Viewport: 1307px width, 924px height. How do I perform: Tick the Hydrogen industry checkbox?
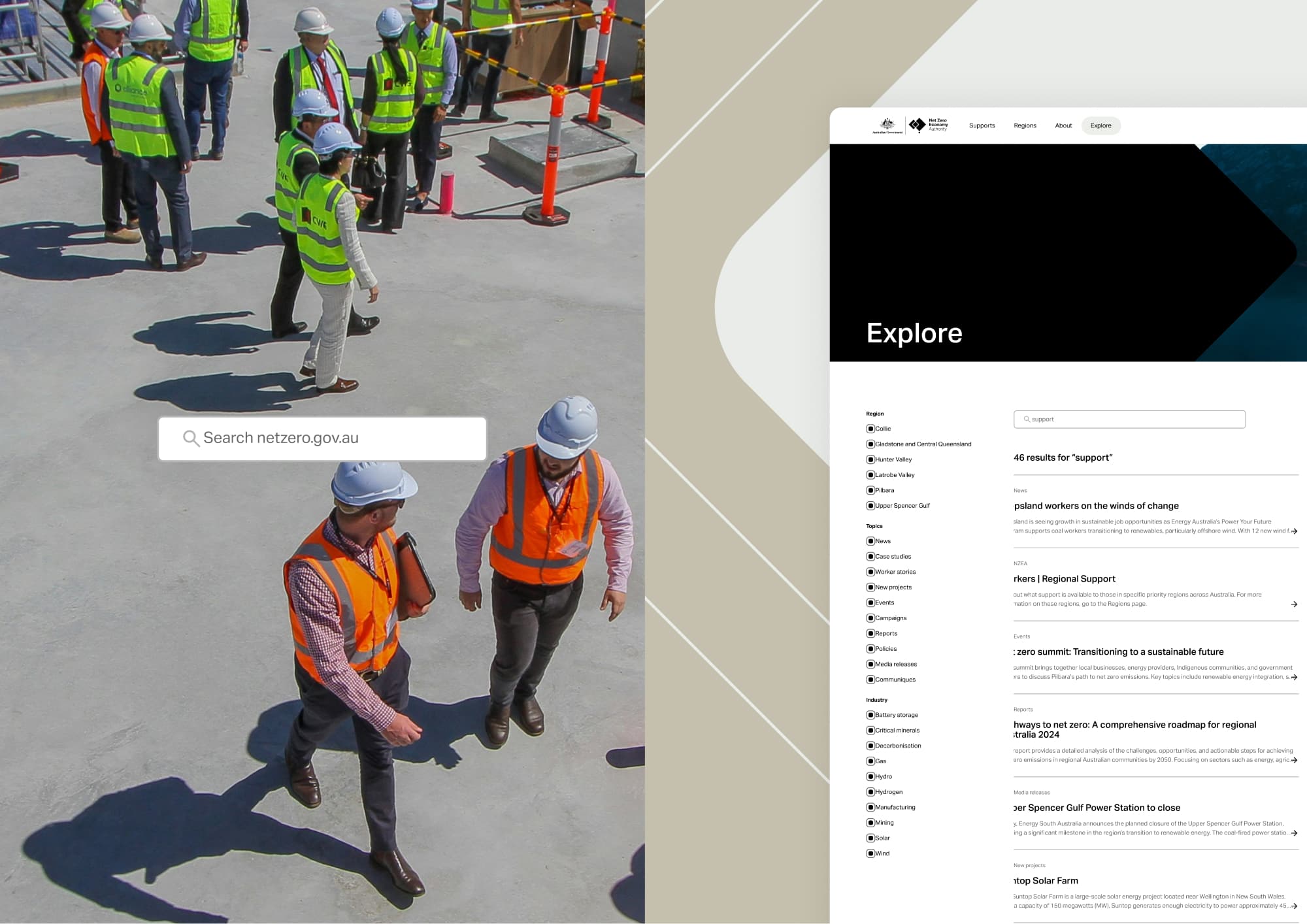click(870, 792)
